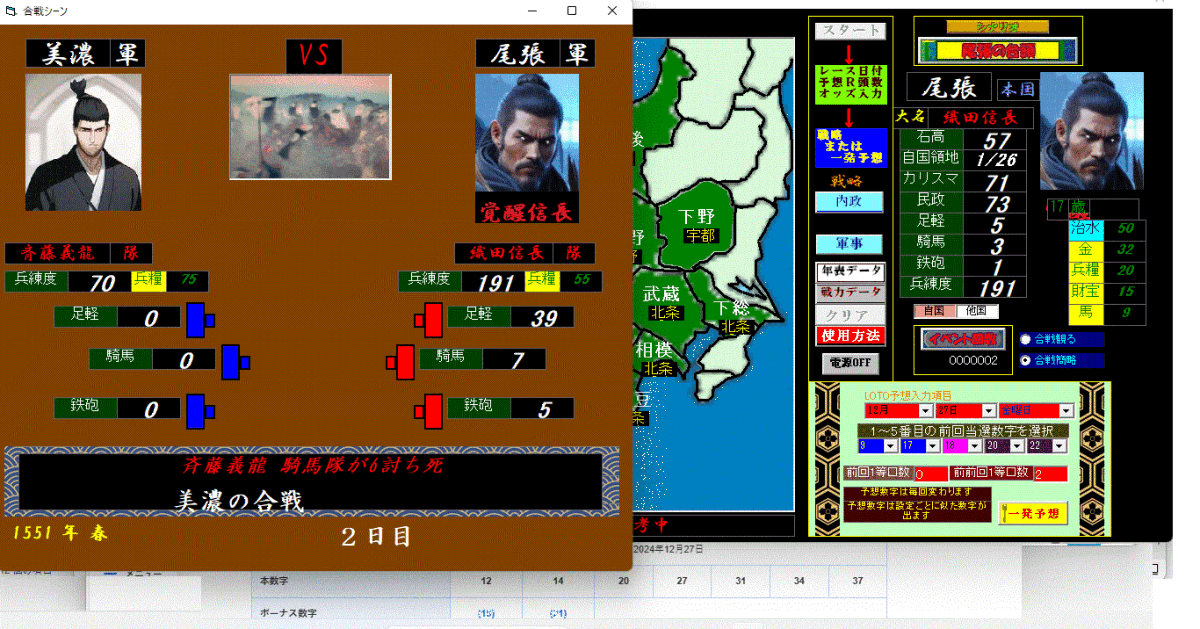Viewport: 1200px width, 629px height.
Task: Select 下総 province on the map
Action: click(736, 307)
